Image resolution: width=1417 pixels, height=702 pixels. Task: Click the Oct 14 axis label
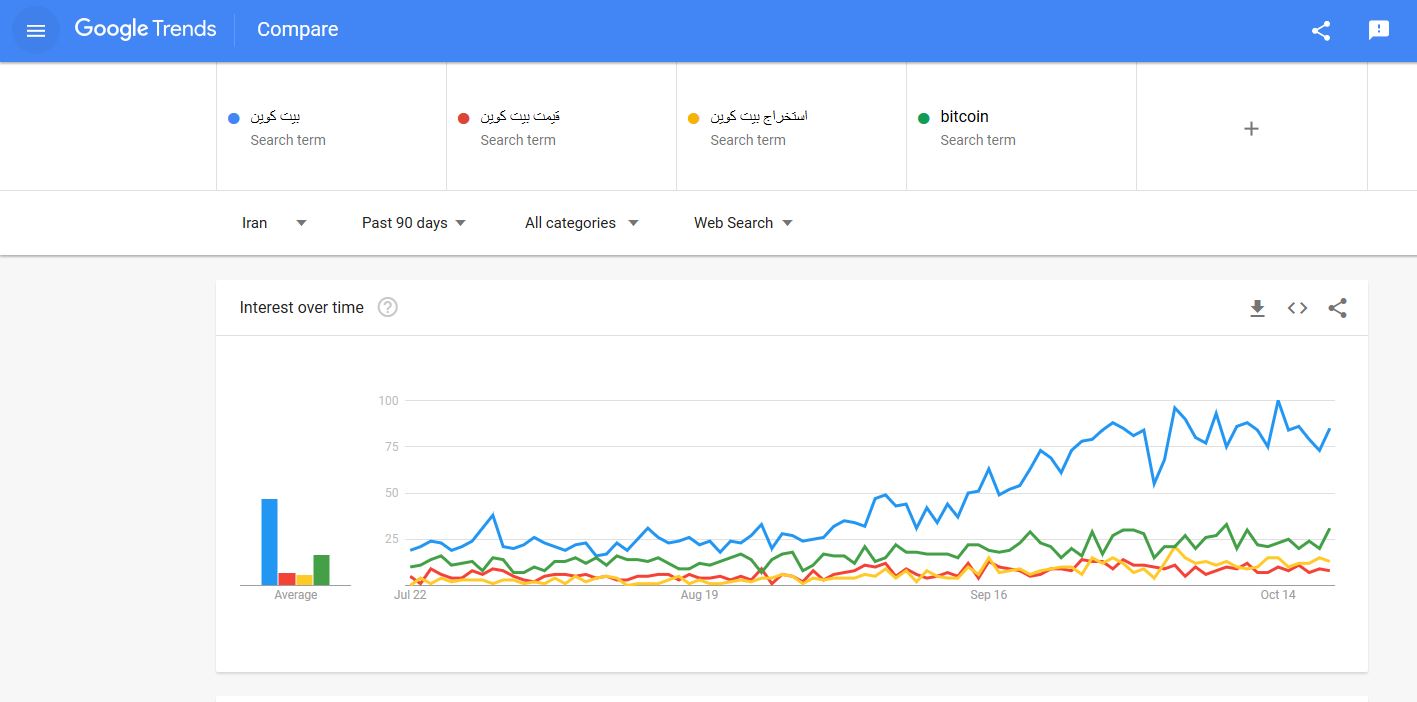click(x=1277, y=595)
